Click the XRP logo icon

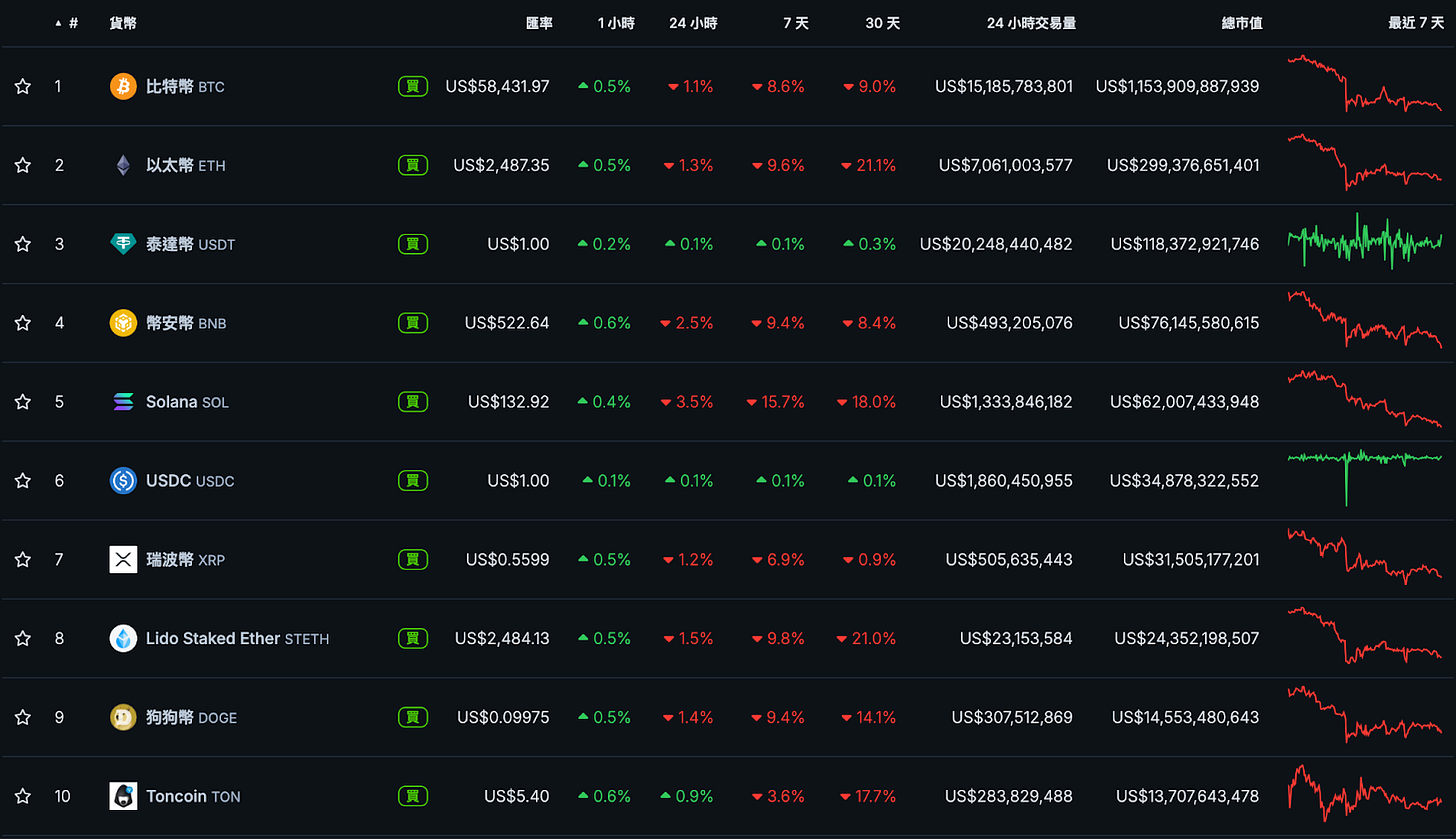(x=123, y=560)
